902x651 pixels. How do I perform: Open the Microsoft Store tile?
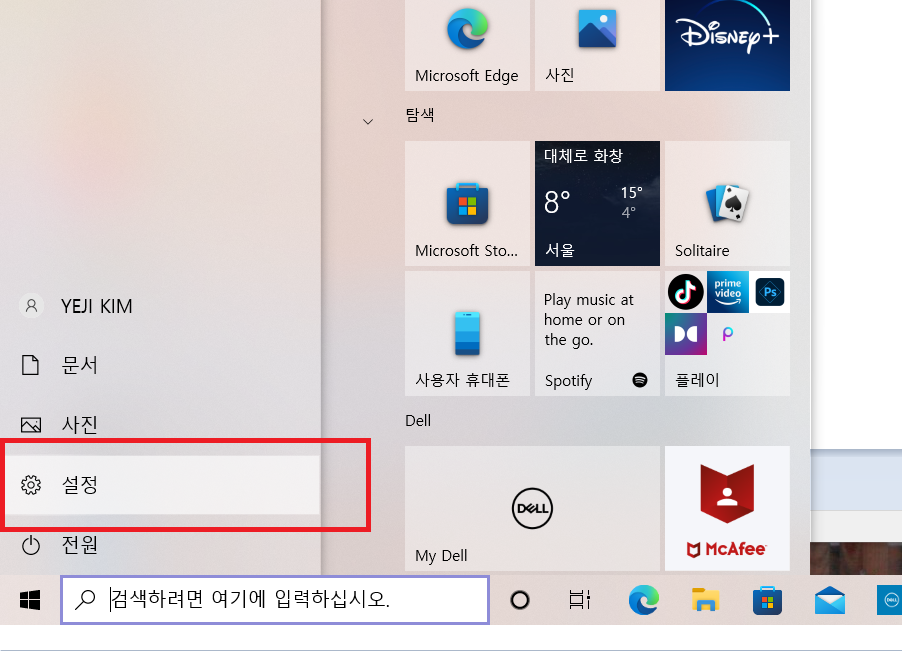click(x=467, y=203)
